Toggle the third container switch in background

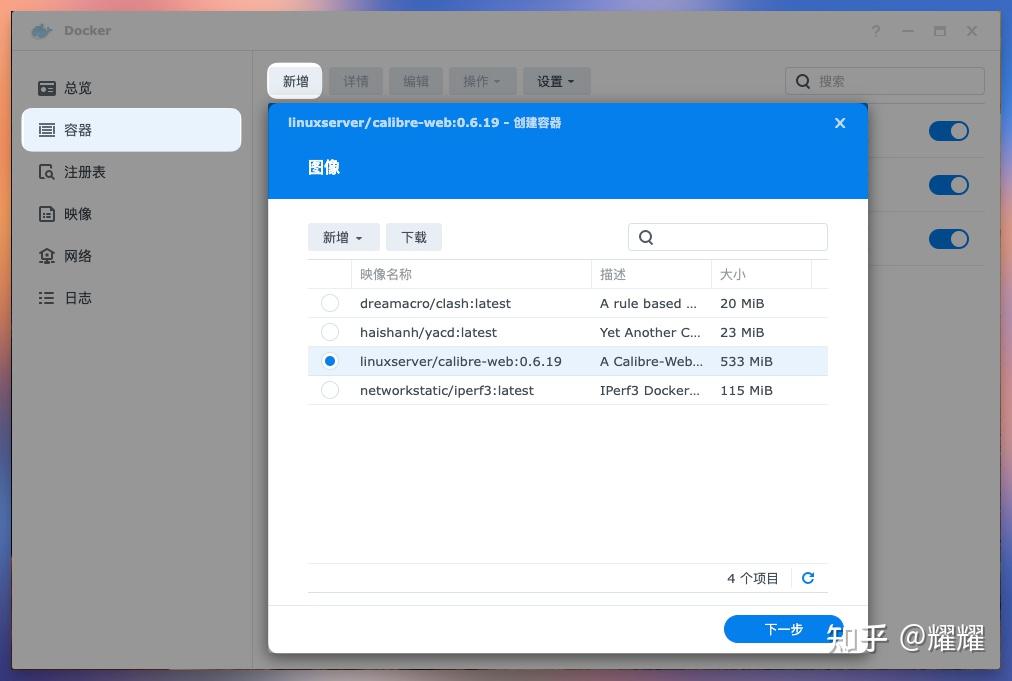[948, 239]
